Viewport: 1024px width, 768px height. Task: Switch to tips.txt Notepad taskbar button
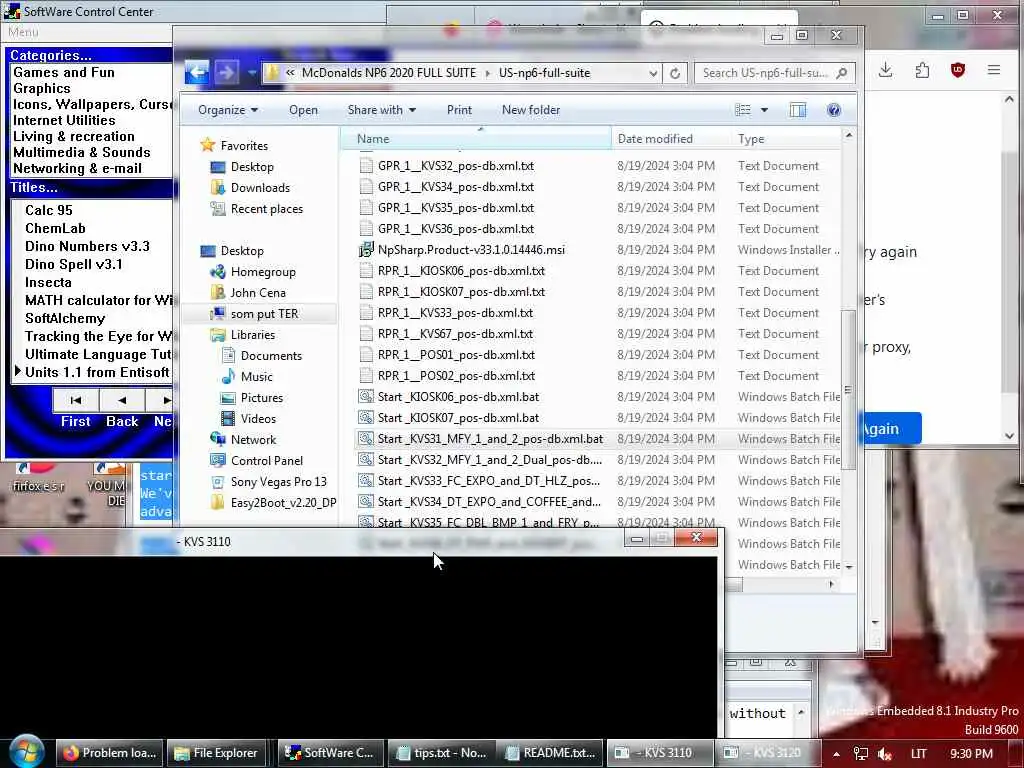[x=441, y=753]
